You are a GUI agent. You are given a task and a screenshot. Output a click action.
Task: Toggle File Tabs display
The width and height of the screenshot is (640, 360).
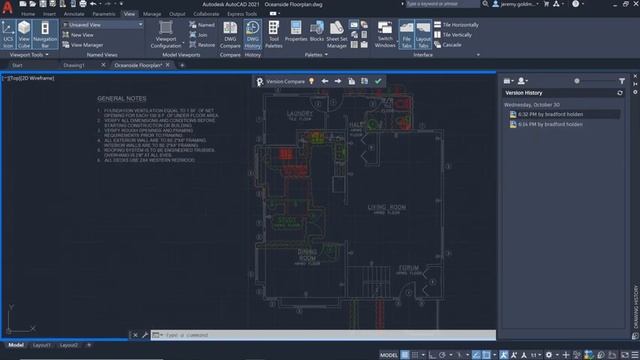pos(407,35)
